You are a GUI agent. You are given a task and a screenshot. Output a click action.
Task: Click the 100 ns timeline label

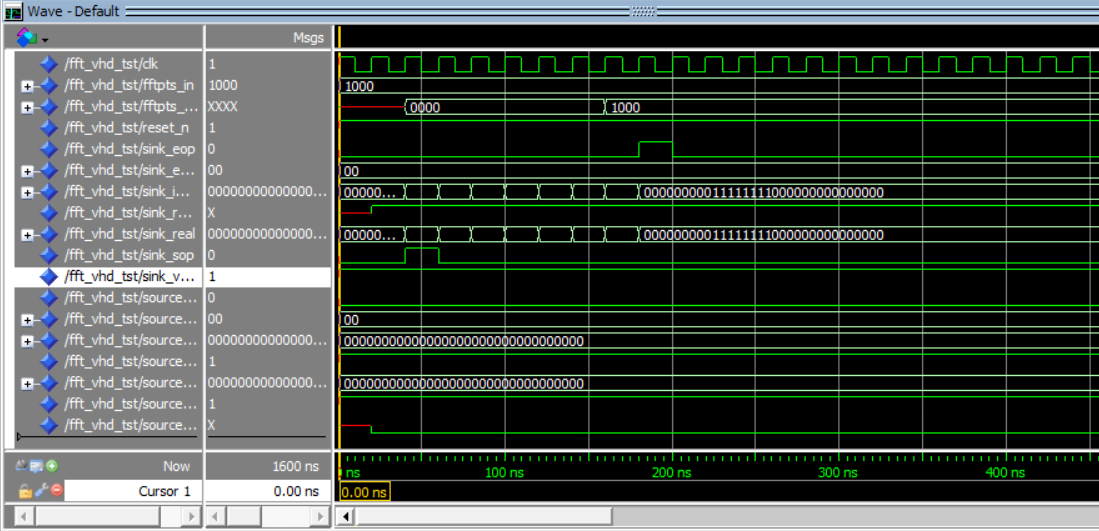point(505,473)
